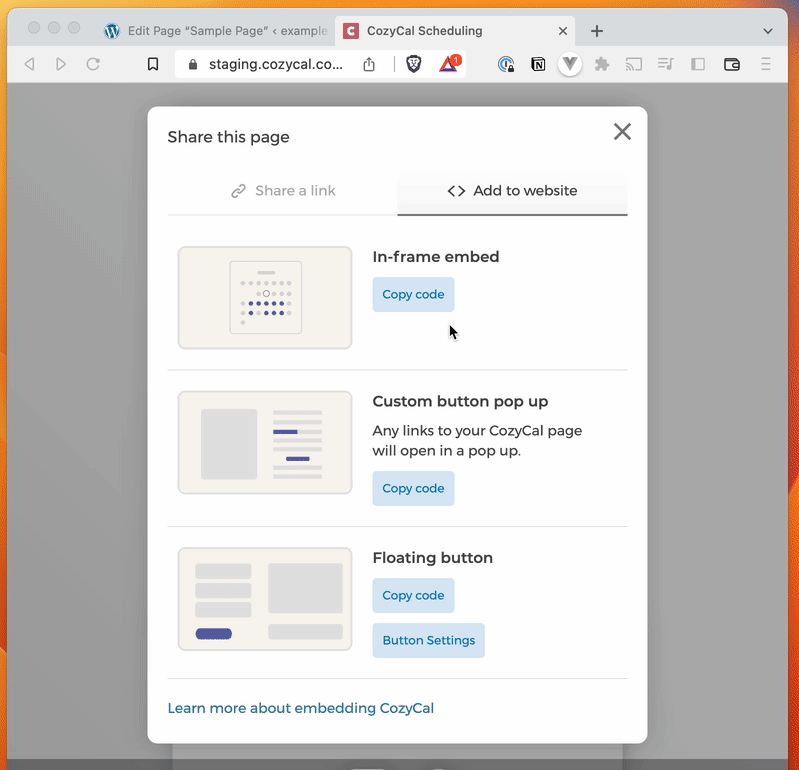Click the In-frame embed preview thumbnail

tap(265, 298)
